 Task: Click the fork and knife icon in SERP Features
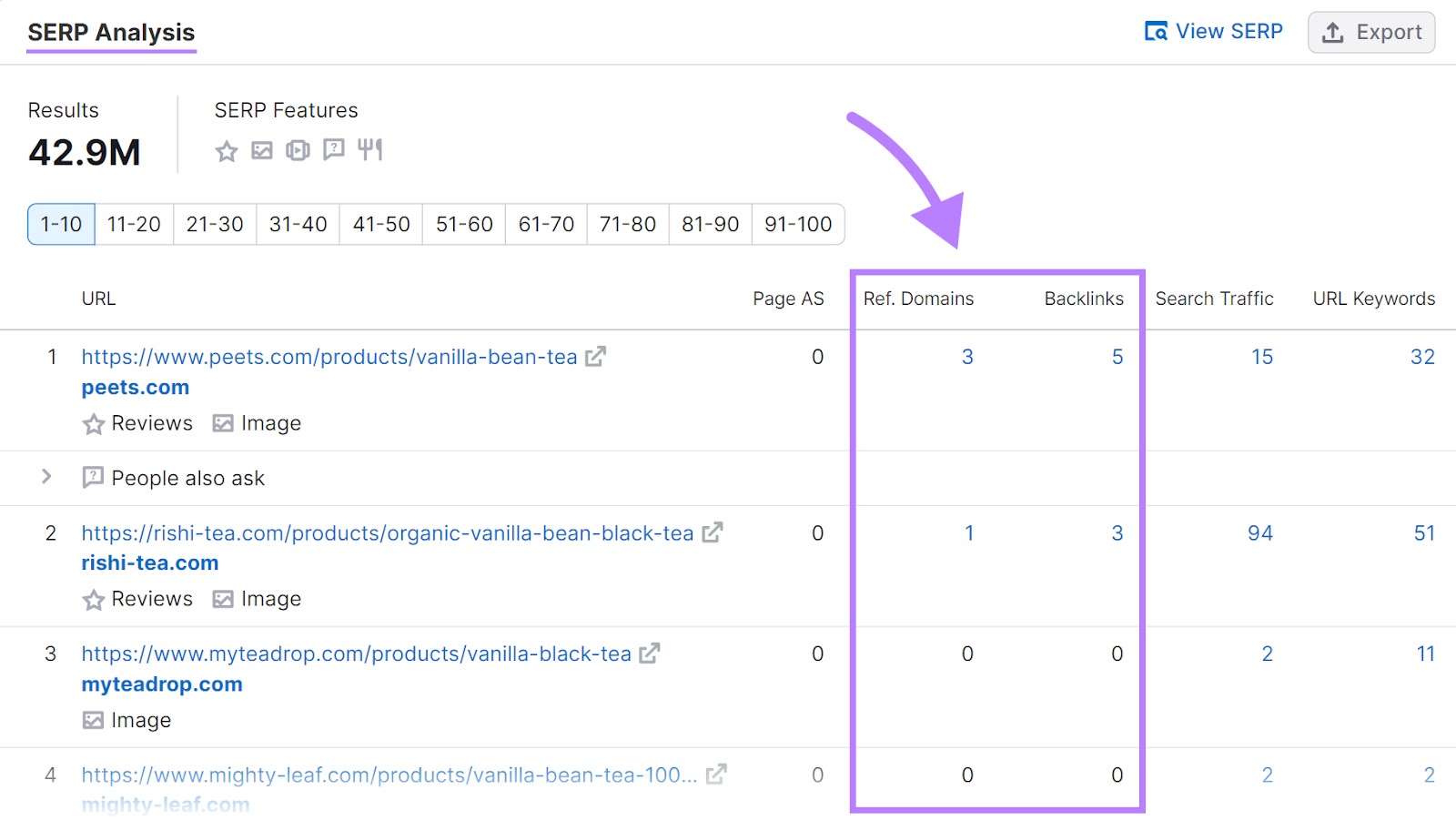pos(369,149)
